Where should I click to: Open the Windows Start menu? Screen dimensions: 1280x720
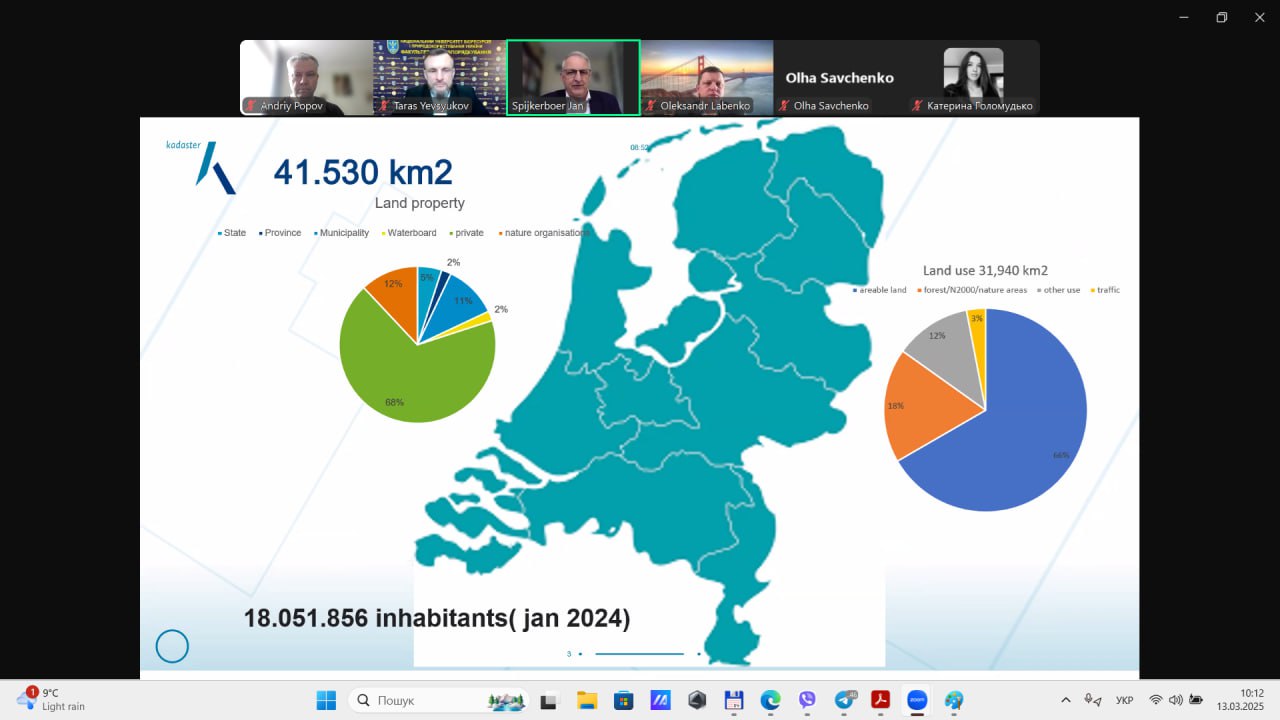pyautogui.click(x=326, y=700)
